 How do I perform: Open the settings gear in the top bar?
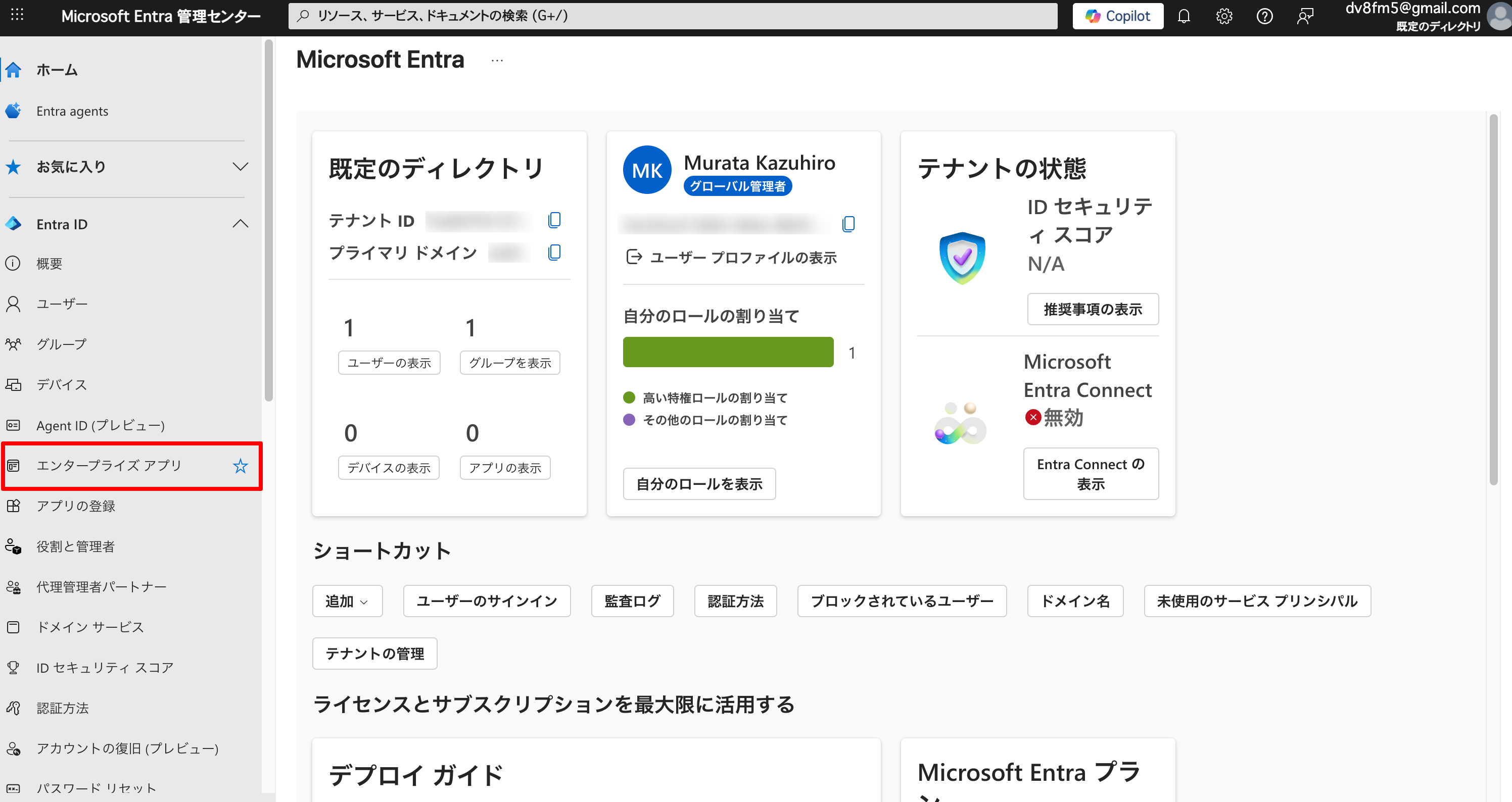(x=1224, y=16)
